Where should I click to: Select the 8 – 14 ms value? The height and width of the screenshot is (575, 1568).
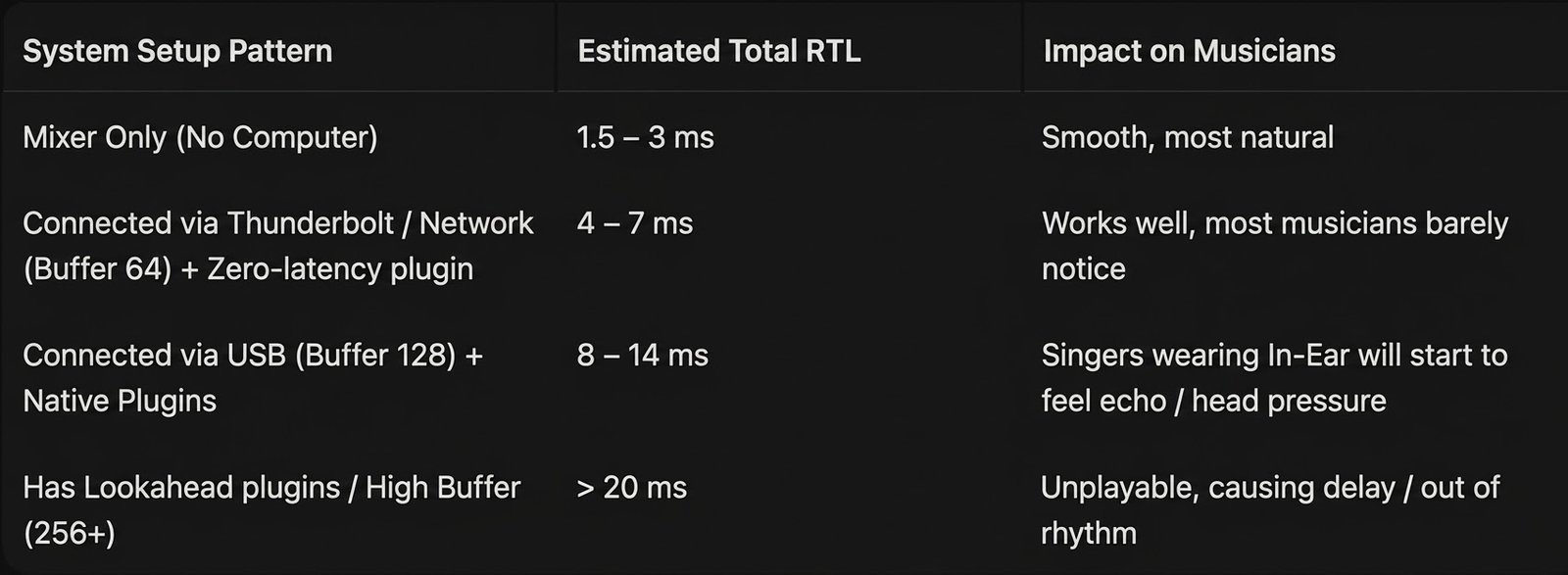pyautogui.click(x=642, y=355)
